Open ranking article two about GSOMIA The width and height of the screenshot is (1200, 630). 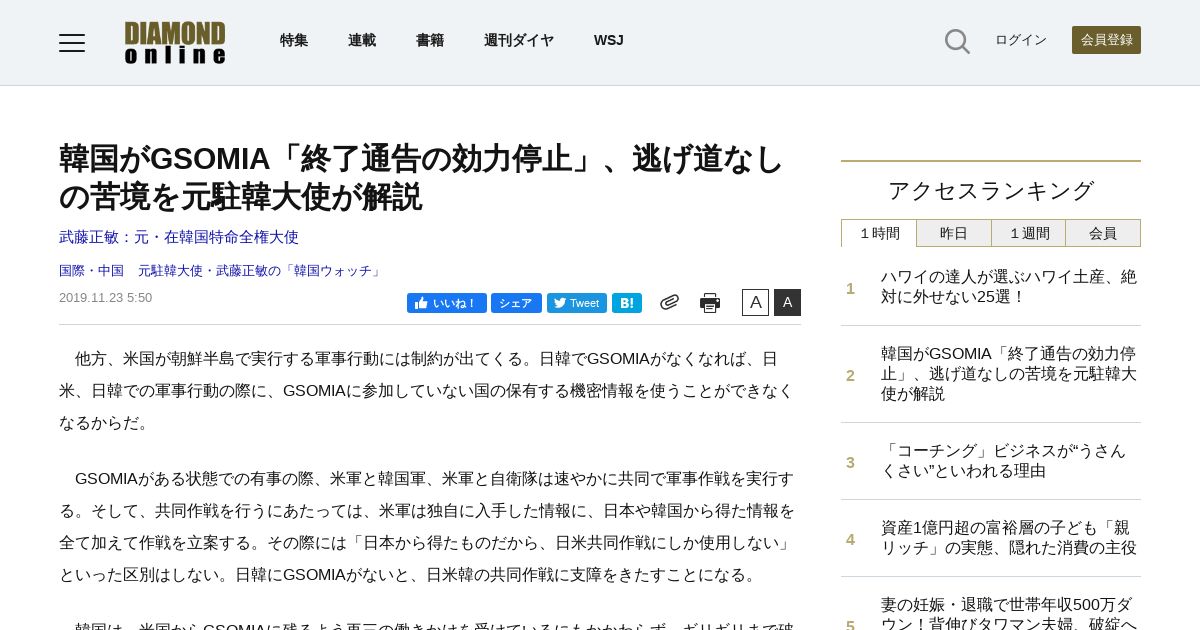pyautogui.click(x=1009, y=374)
